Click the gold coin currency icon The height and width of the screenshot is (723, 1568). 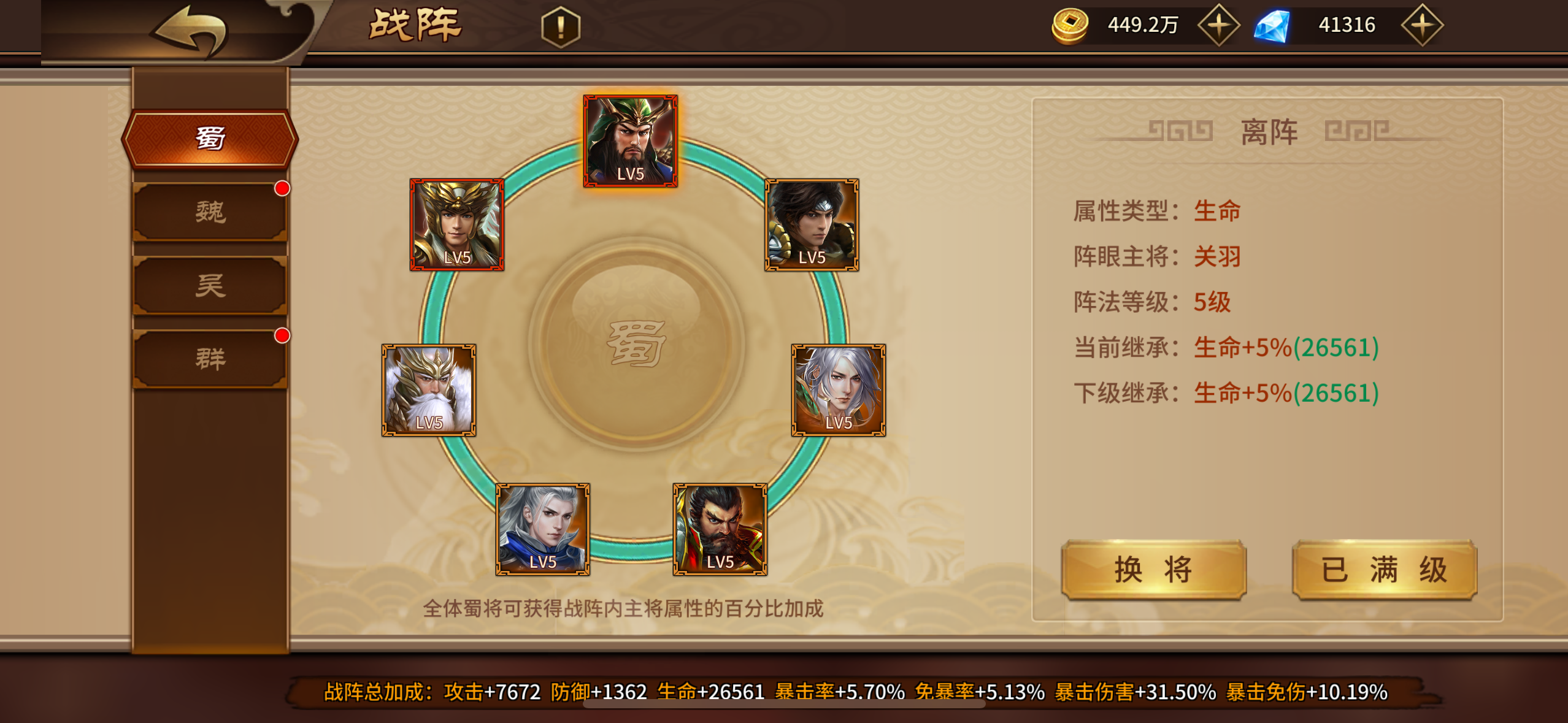[x=1070, y=26]
